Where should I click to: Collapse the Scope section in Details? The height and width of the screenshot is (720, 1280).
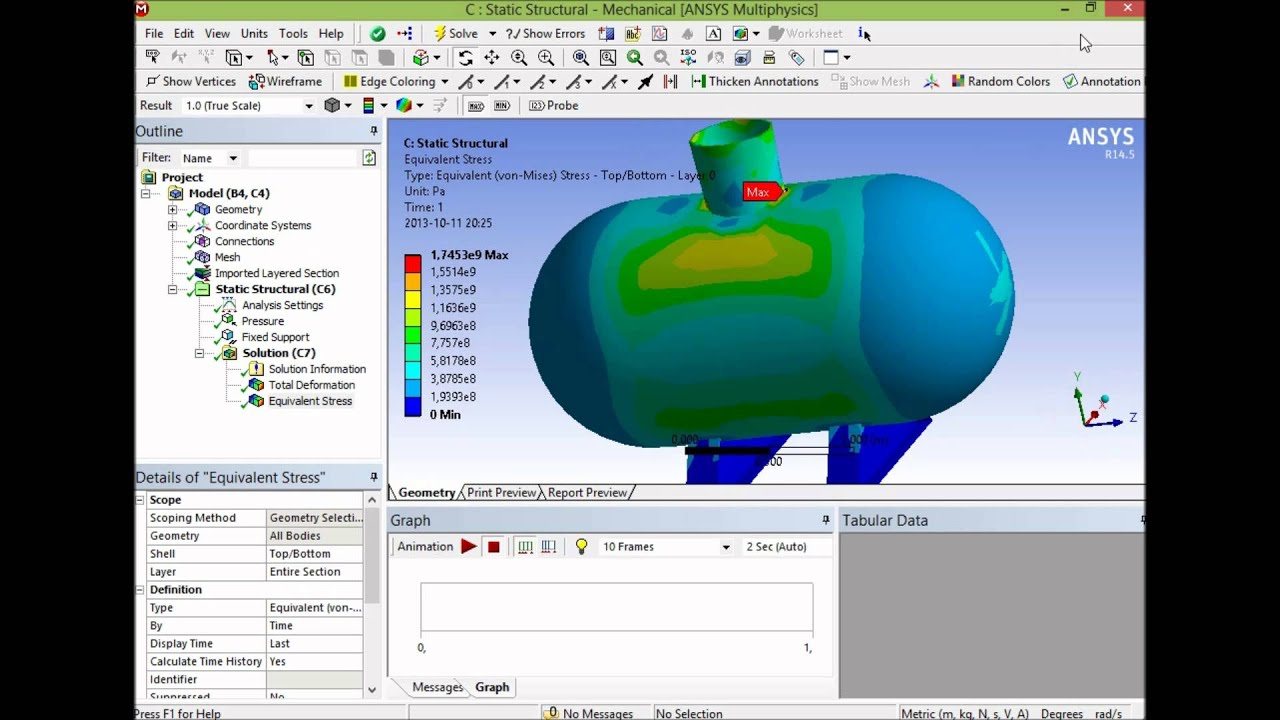pyautogui.click(x=140, y=500)
